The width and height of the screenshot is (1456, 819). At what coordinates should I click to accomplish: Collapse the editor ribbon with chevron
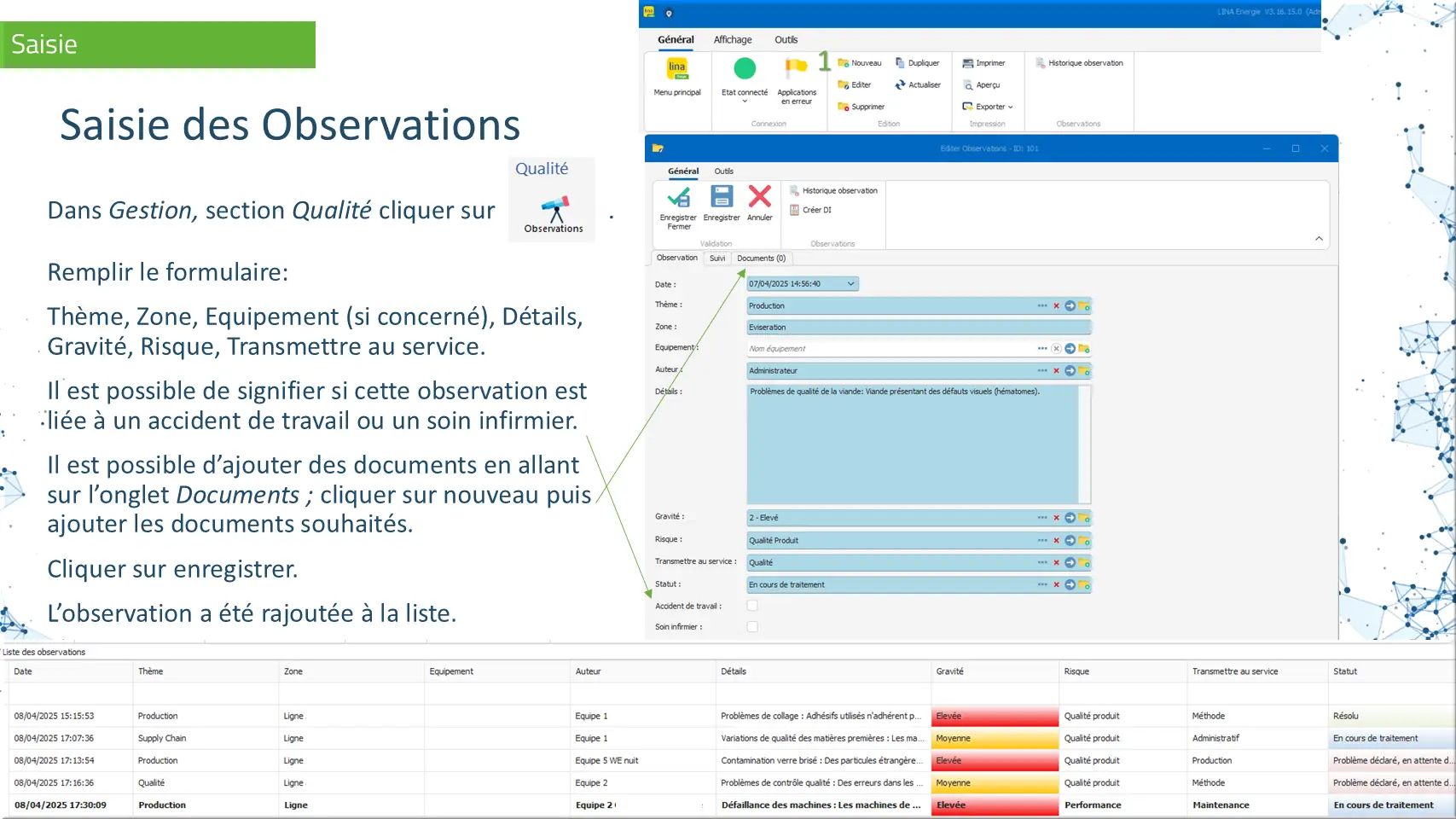1319,239
